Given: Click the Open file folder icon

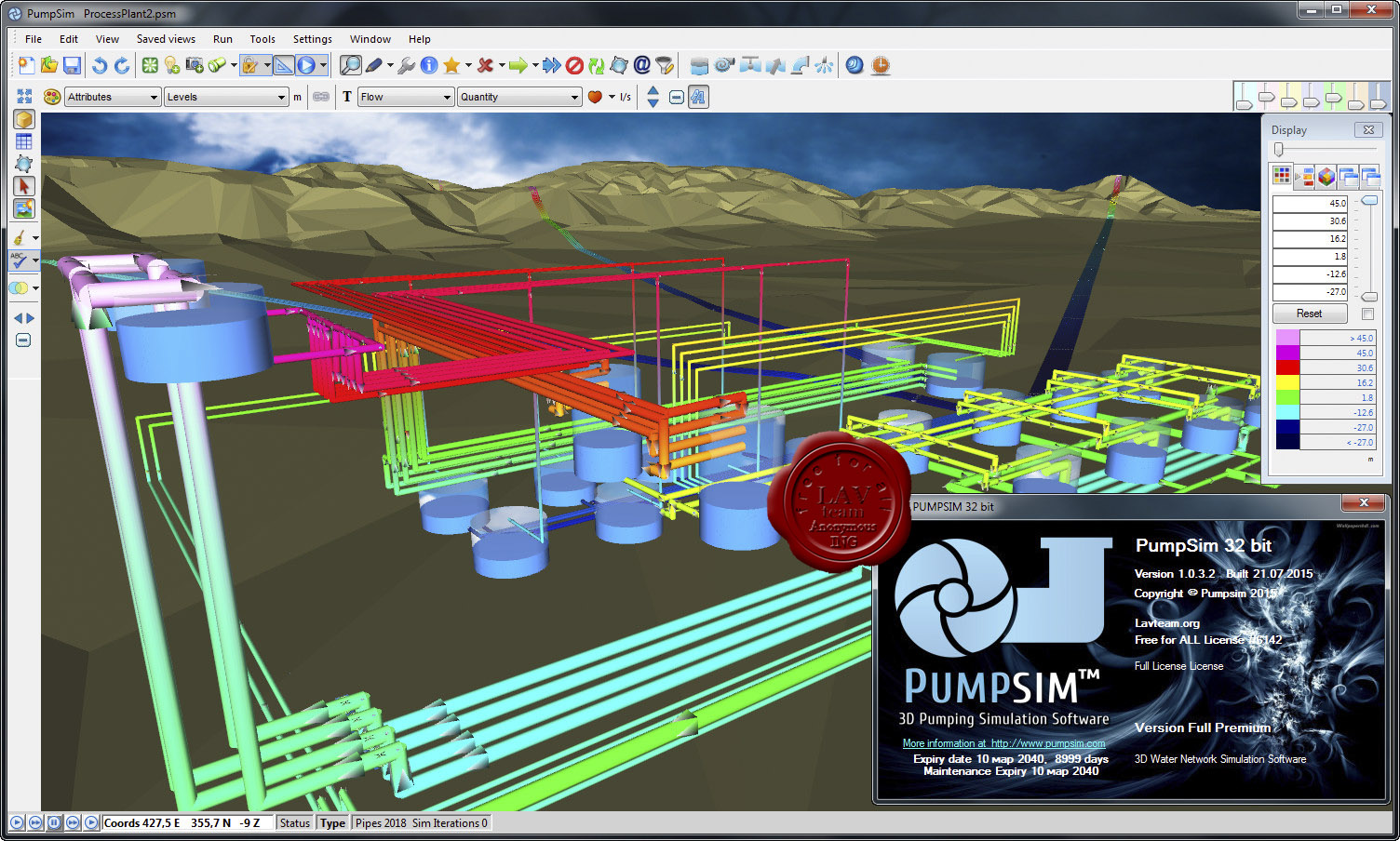Looking at the screenshot, I should click(x=48, y=65).
